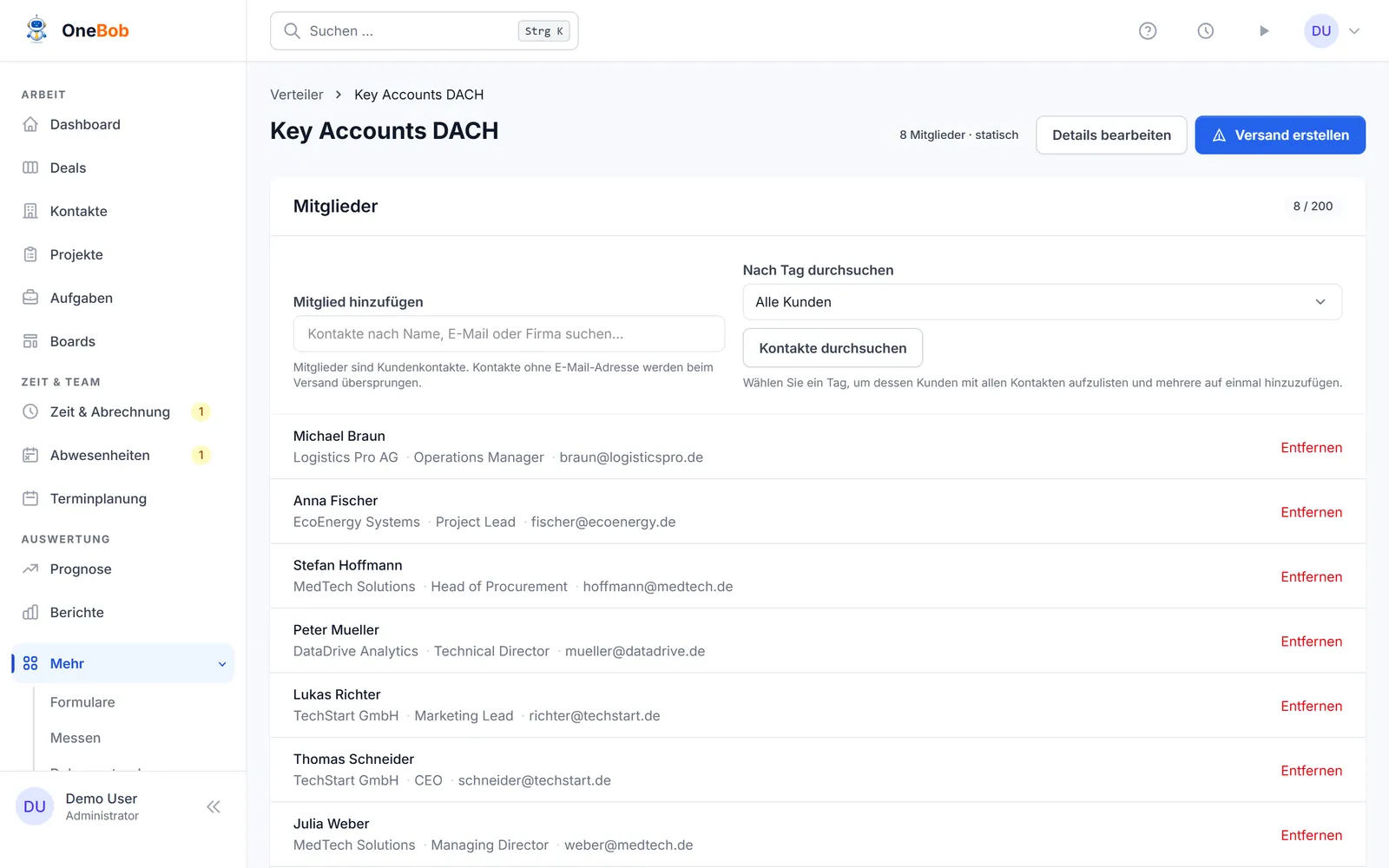
Task: Focus the Suchen search field
Action: point(424,31)
